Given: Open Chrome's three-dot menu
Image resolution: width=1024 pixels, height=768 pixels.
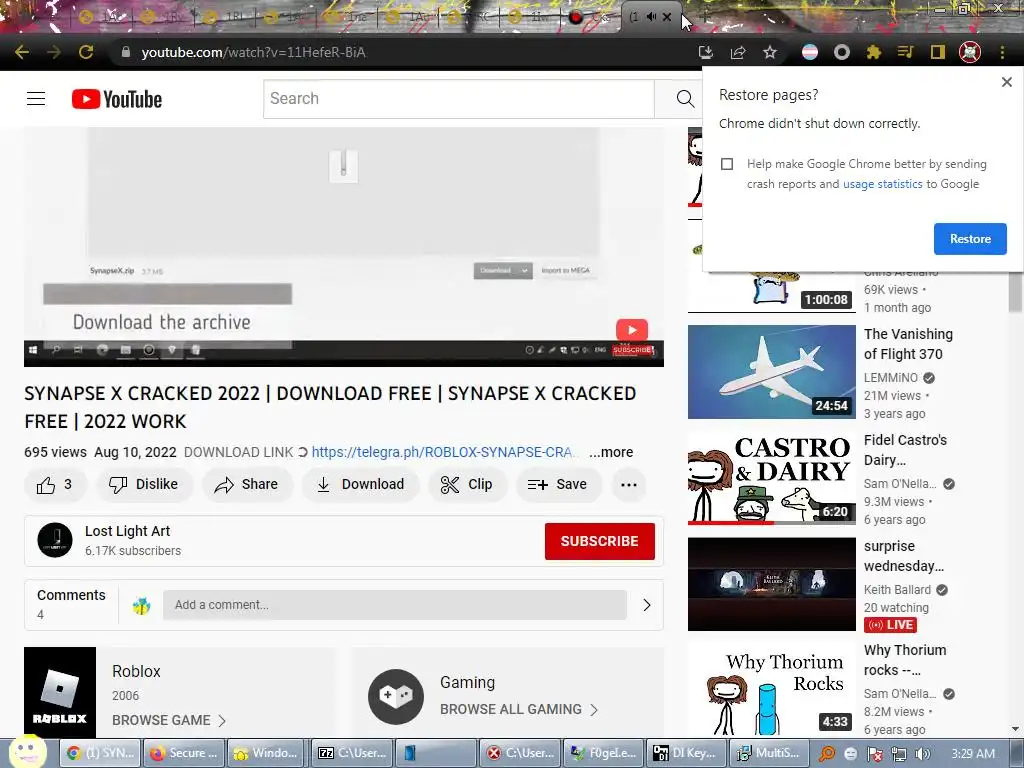Looking at the screenshot, I should point(1002,52).
